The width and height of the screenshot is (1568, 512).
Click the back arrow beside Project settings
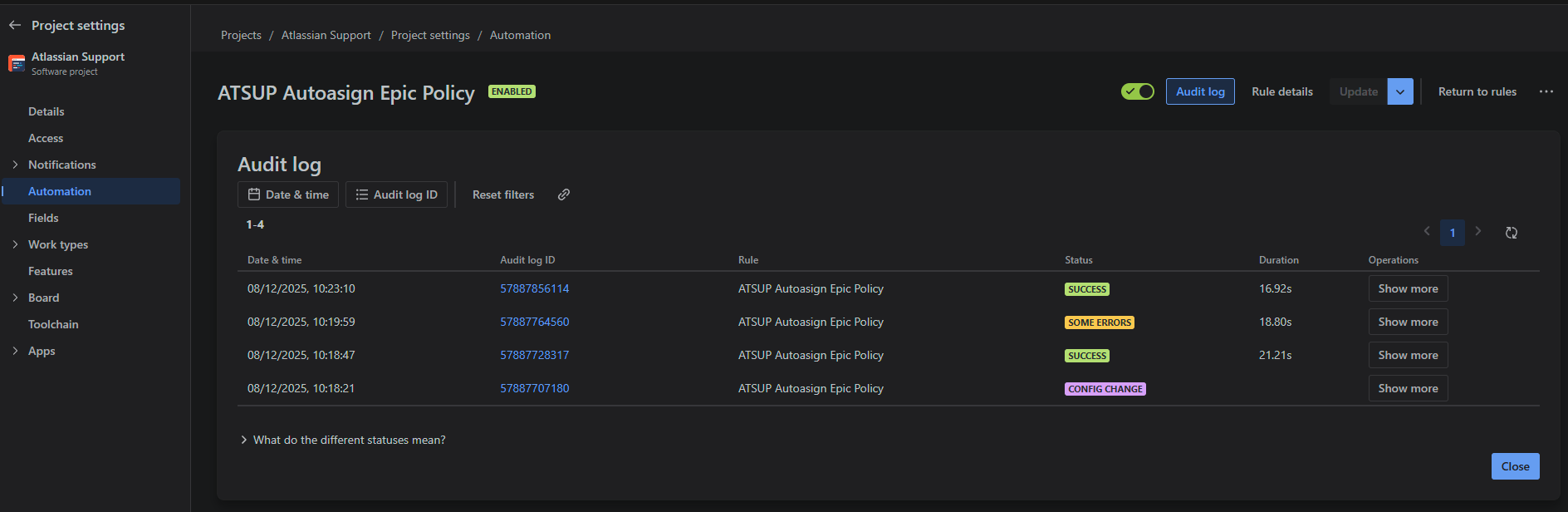point(15,25)
